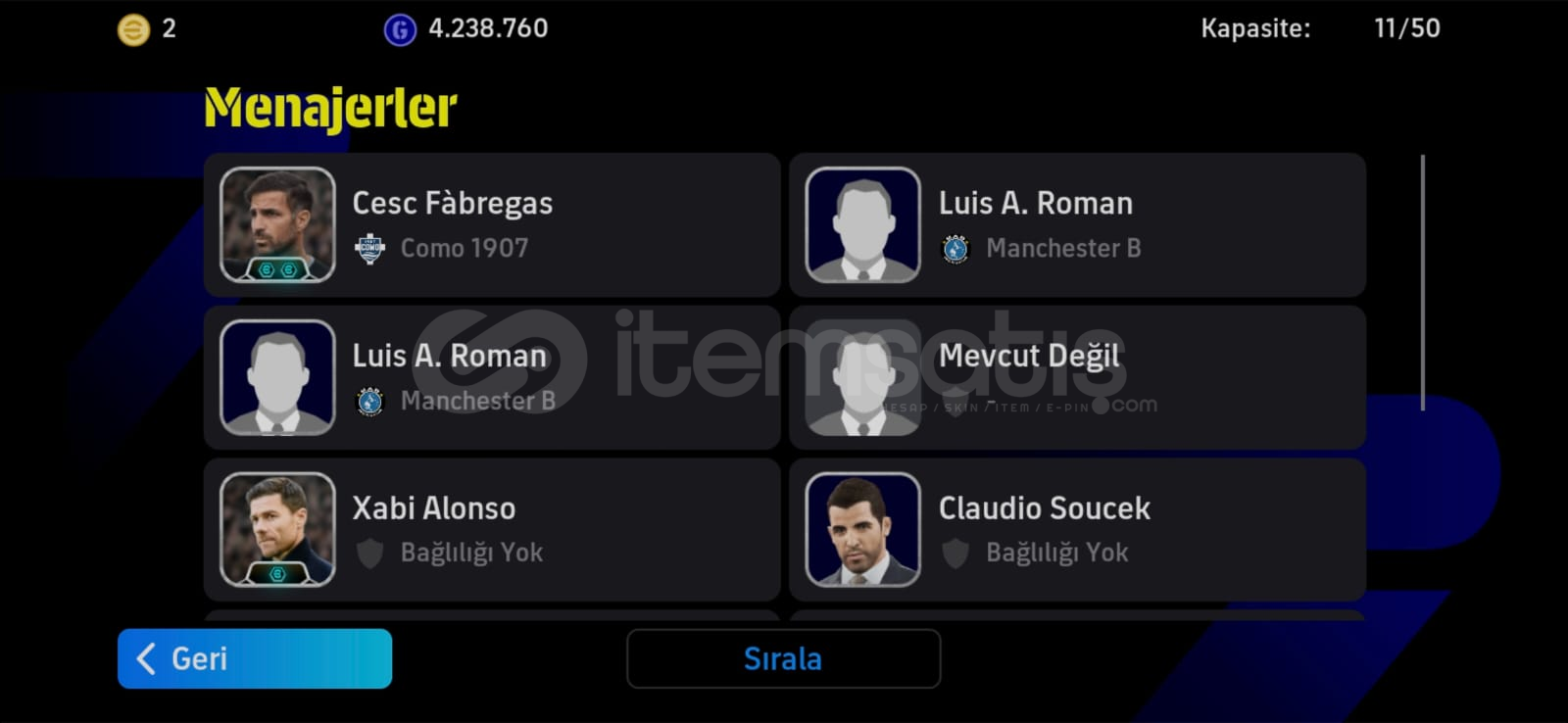This screenshot has height=723, width=1568.
Task: Select Cesc Fàbregas manager portrait
Action: coord(277,224)
